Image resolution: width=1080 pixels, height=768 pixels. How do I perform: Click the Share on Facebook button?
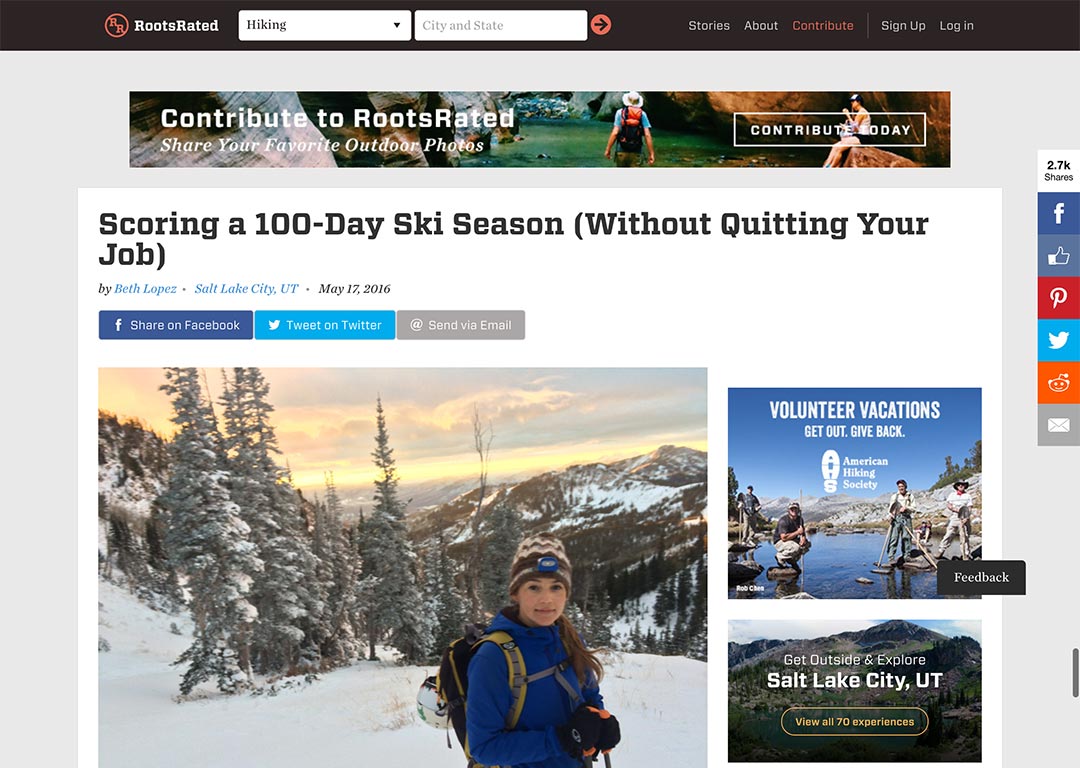[176, 325]
